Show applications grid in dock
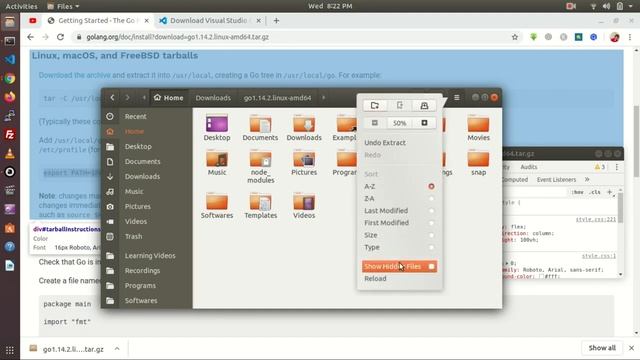This screenshot has width=640, height=360. pos(10,350)
